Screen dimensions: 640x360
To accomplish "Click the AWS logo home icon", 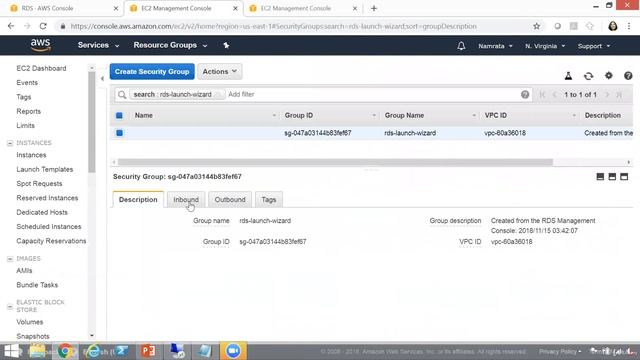I will point(40,45).
